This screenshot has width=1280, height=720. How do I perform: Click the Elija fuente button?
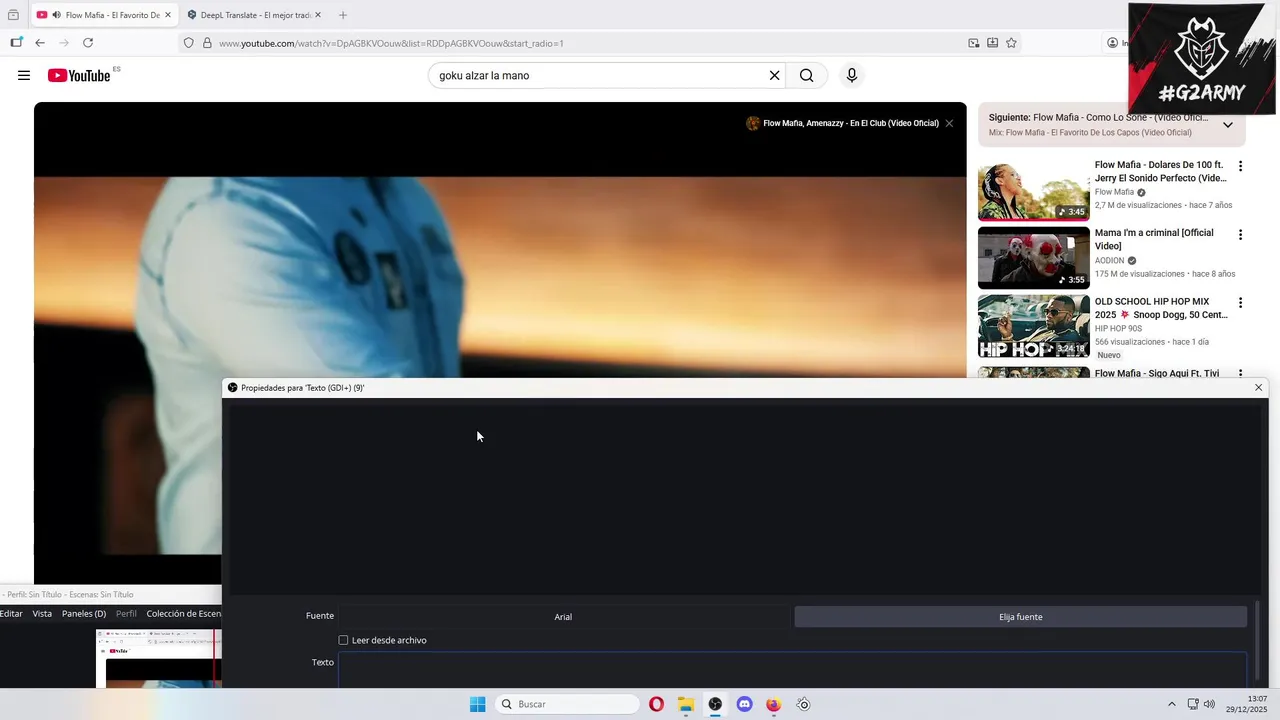click(1020, 617)
